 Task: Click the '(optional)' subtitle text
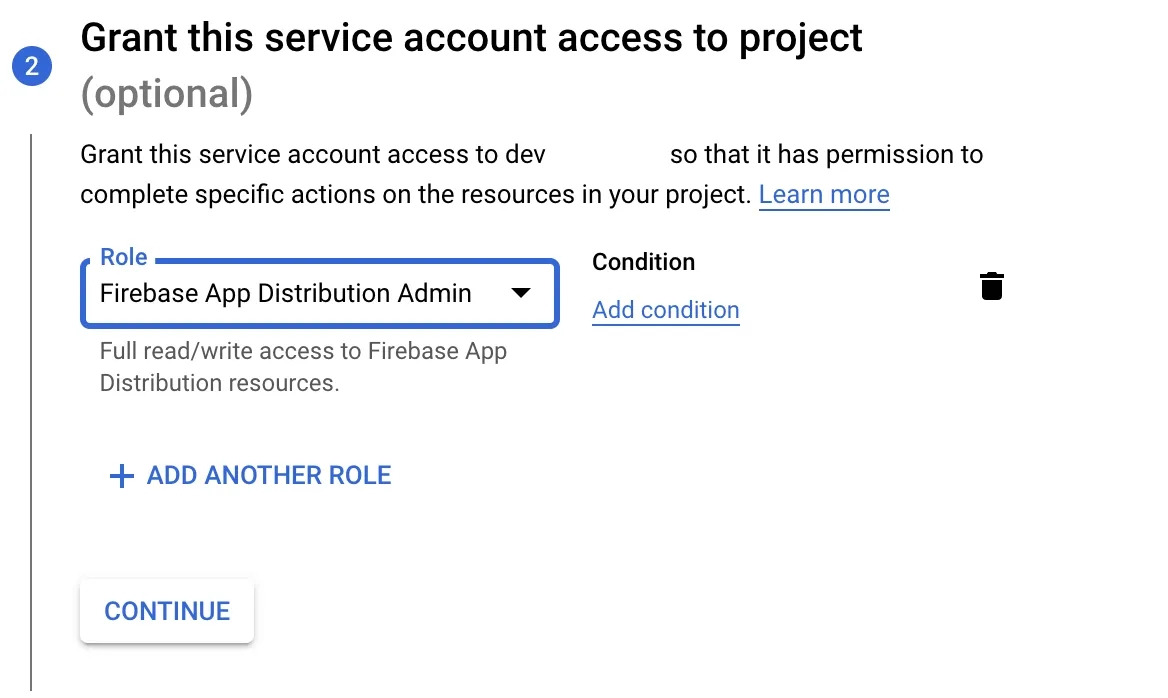tap(166, 94)
